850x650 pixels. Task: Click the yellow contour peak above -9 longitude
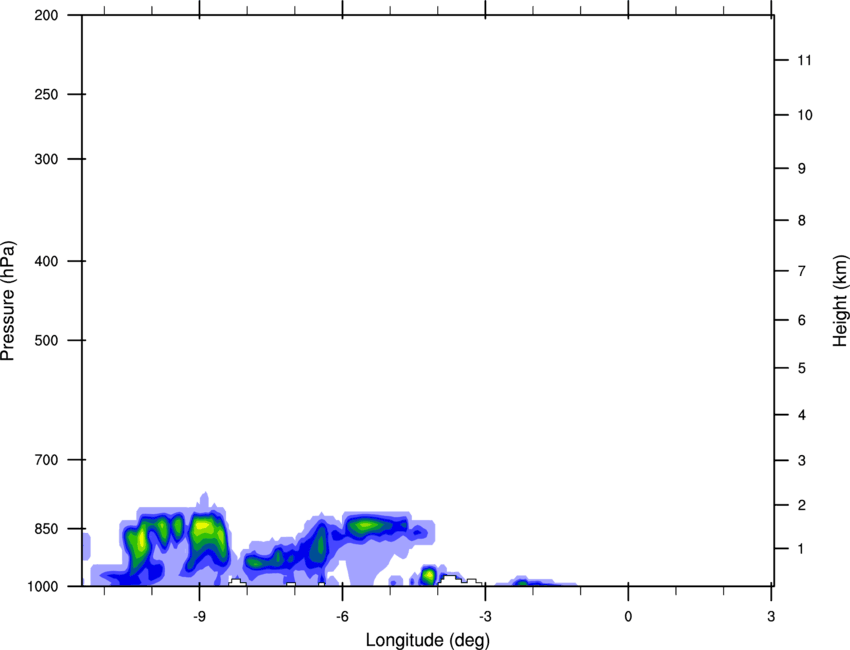pyautogui.click(x=204, y=525)
